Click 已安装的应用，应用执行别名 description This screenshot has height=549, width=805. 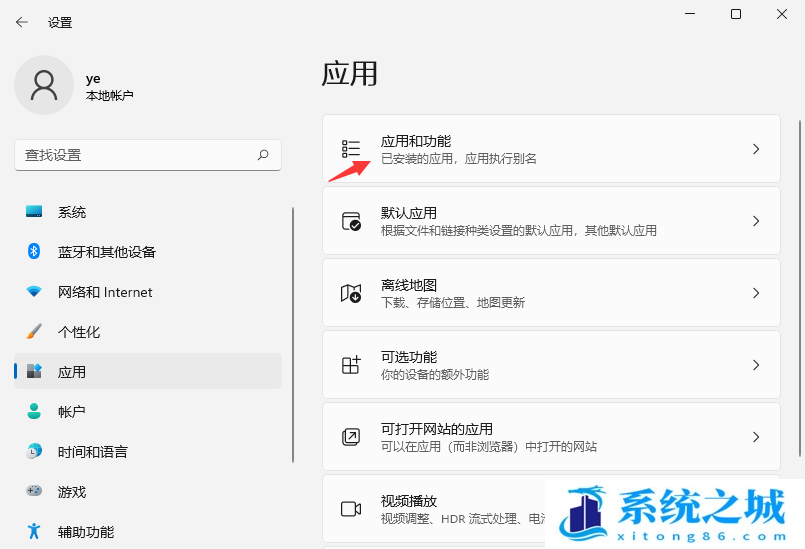[x=458, y=159]
